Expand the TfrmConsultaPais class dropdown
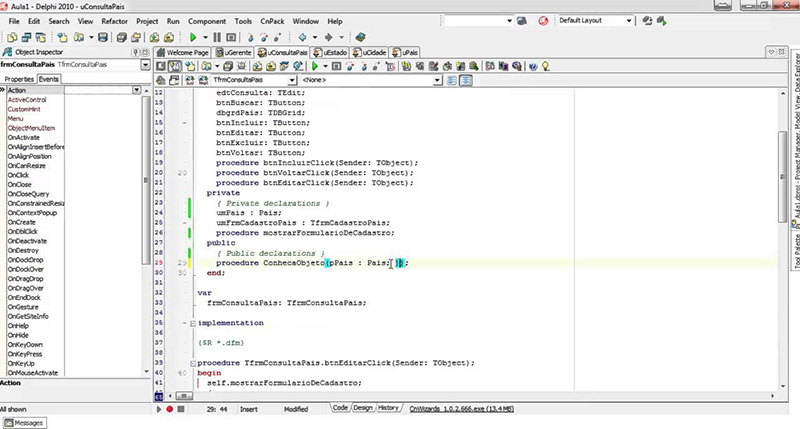This screenshot has height=429, width=800. click(291, 80)
